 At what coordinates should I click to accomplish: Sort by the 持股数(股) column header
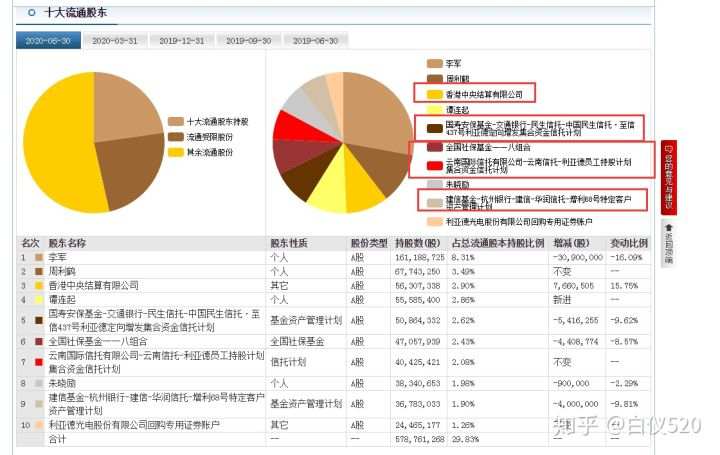417,243
